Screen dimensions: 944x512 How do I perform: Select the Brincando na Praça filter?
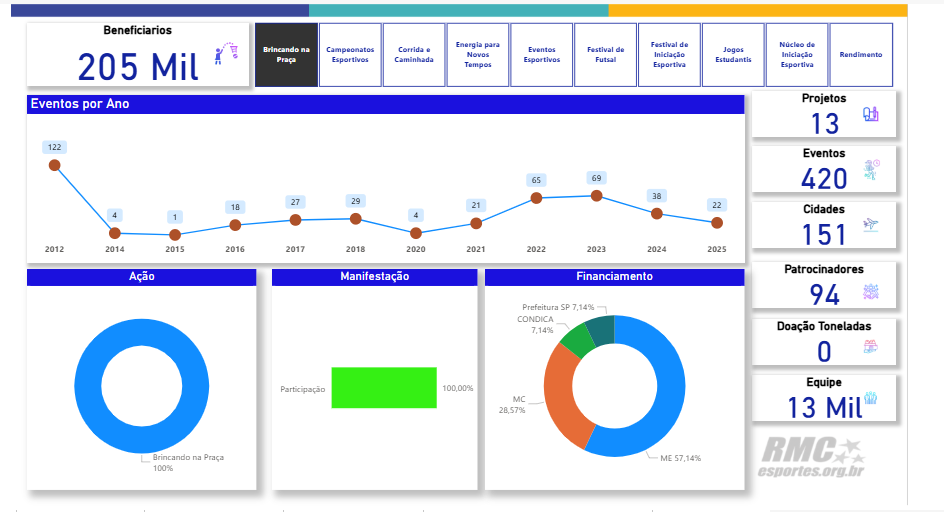pos(286,55)
